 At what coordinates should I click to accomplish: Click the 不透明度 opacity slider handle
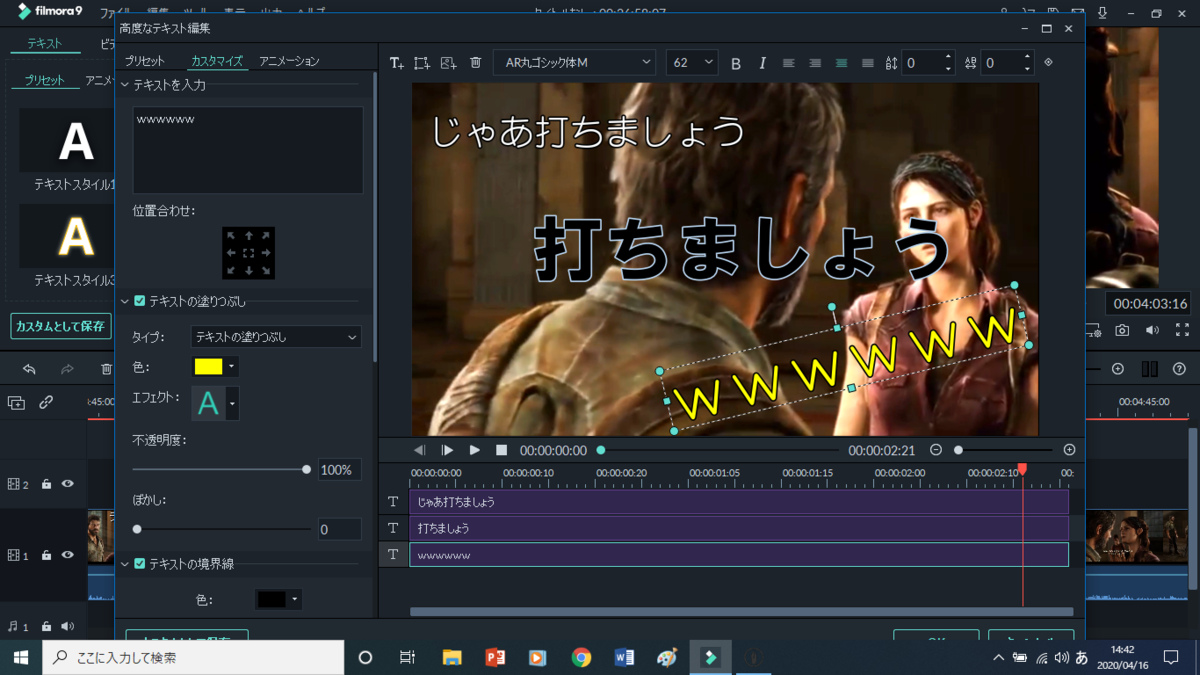(x=306, y=469)
